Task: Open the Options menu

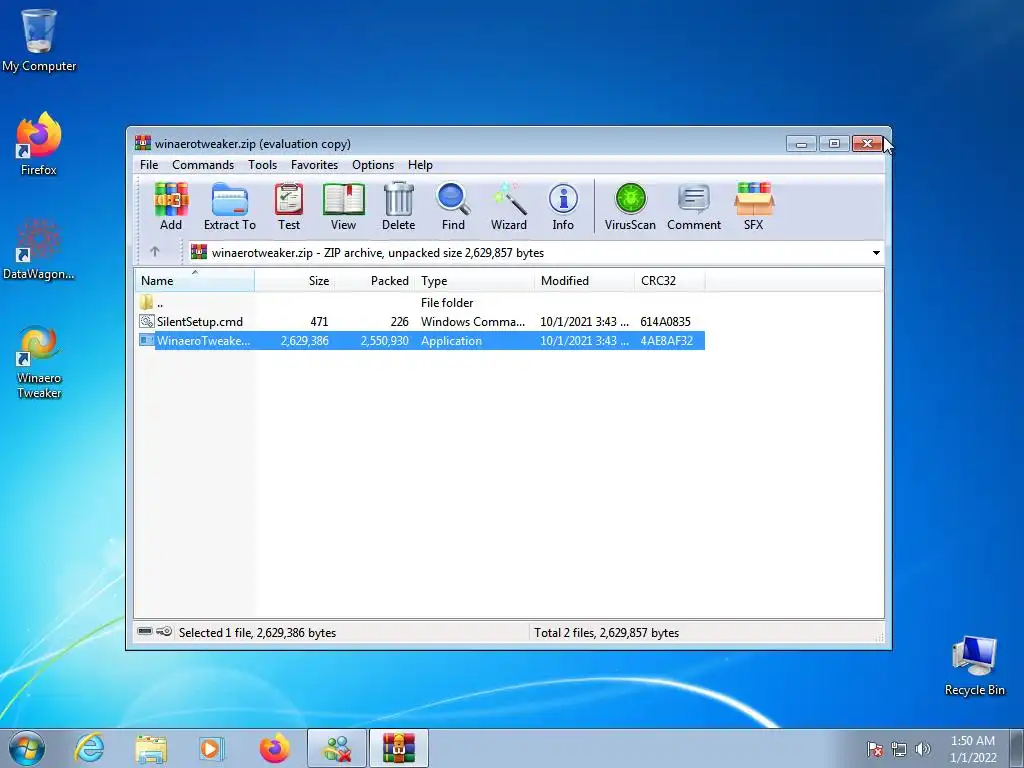Action: point(373,165)
